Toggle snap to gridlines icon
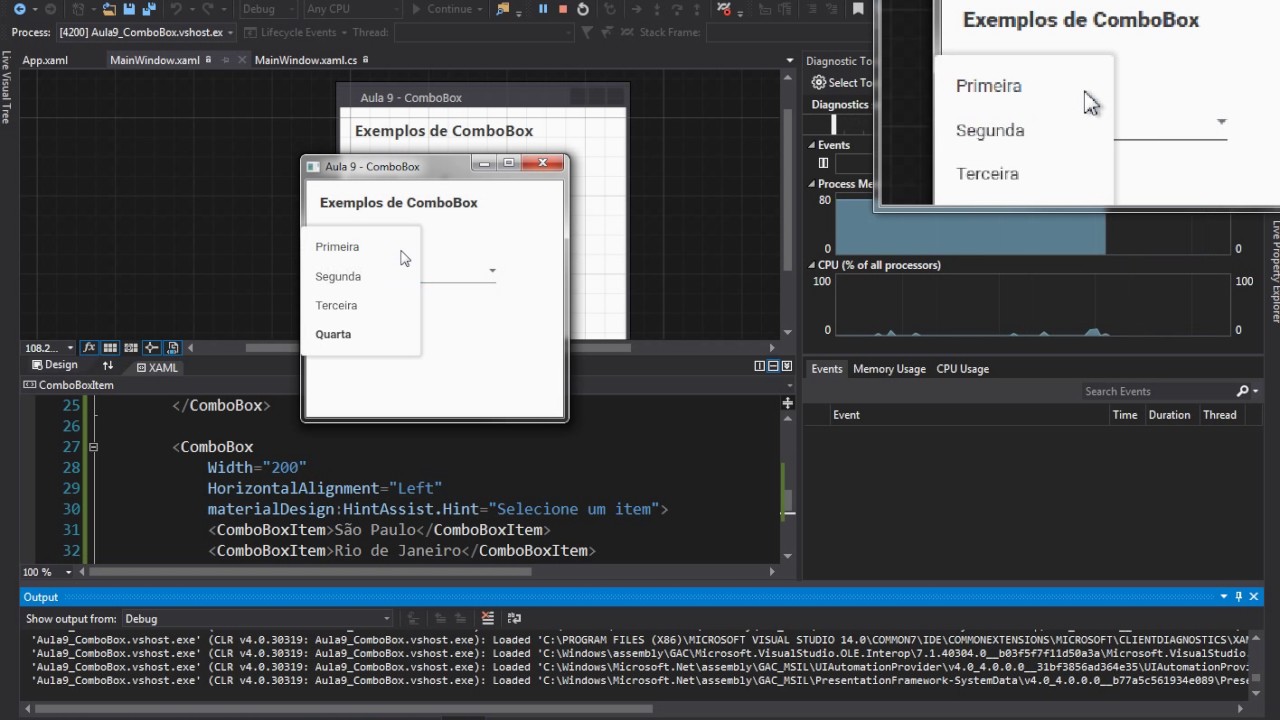1280x720 pixels. click(x=131, y=348)
